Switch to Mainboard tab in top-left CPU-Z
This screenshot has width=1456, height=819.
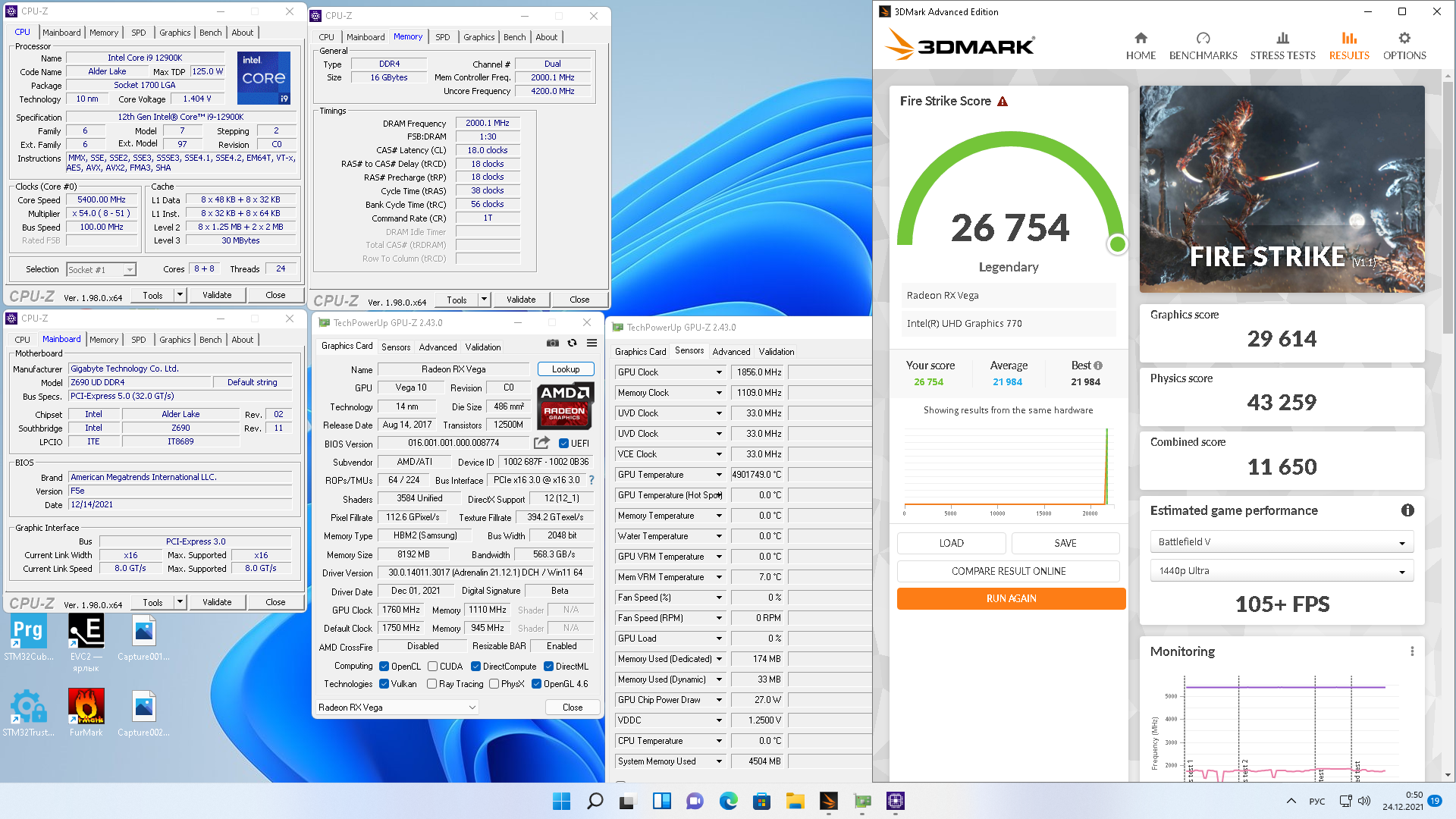(x=61, y=33)
